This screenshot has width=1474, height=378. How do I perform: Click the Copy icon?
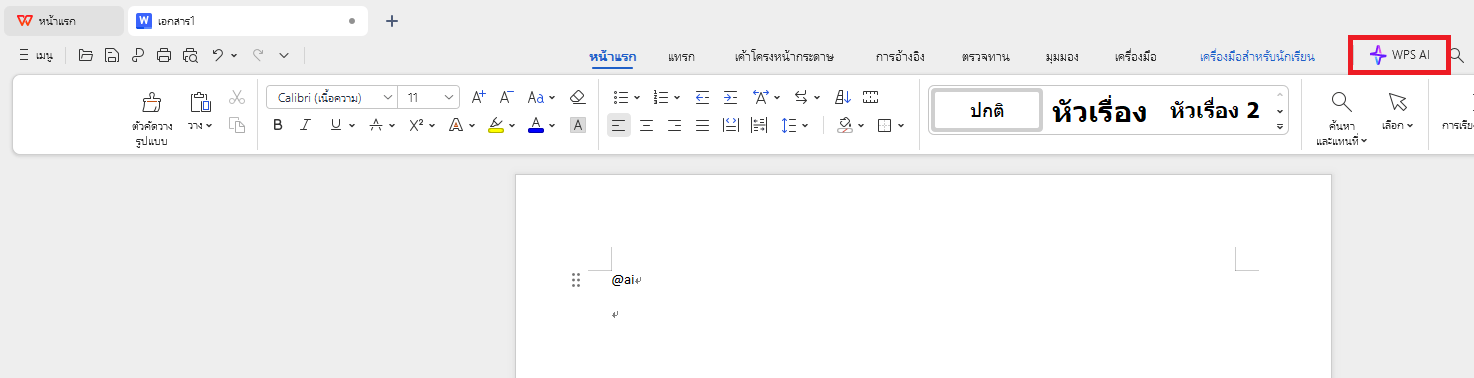click(x=237, y=125)
